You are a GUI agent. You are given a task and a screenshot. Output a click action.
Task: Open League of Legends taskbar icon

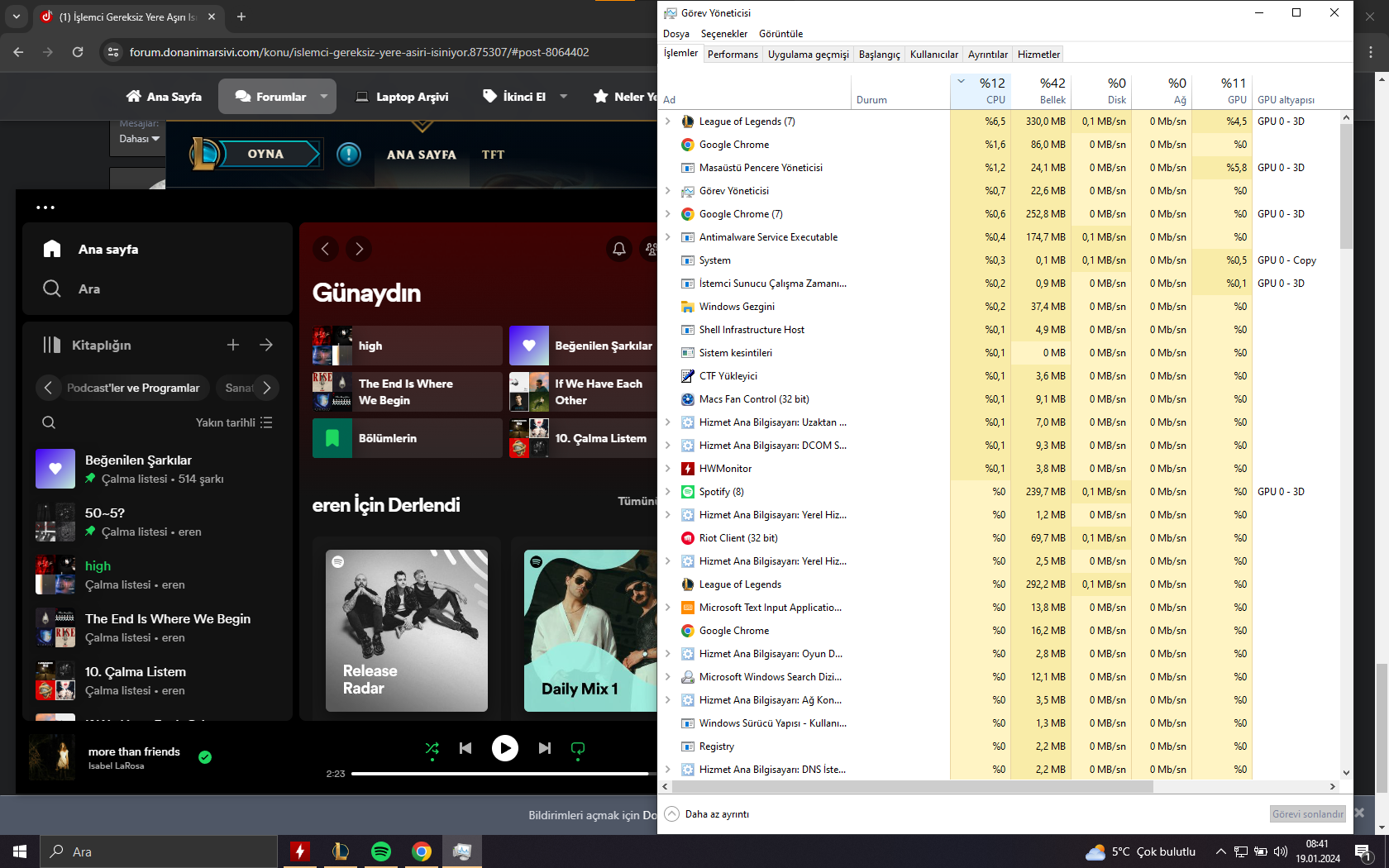click(x=341, y=851)
